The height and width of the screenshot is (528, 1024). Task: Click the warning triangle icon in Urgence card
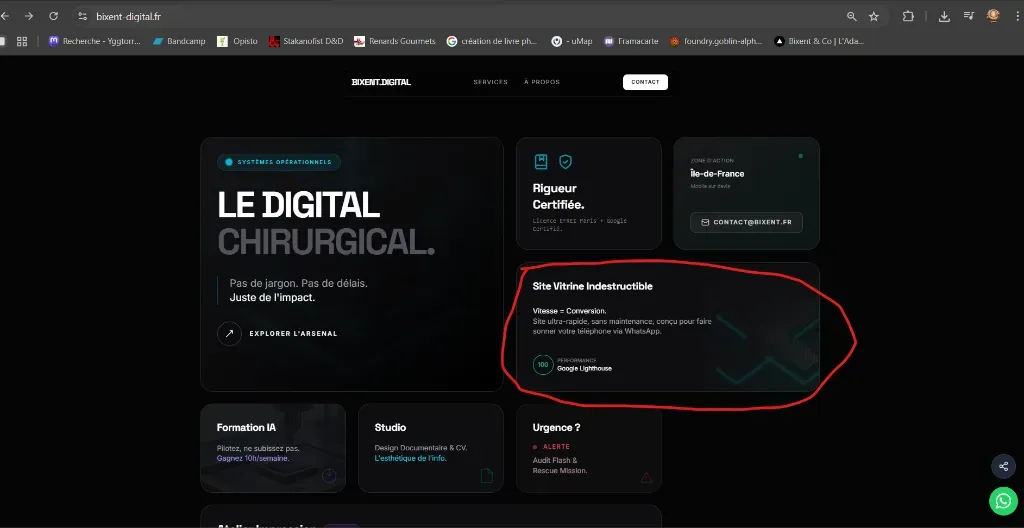646,478
